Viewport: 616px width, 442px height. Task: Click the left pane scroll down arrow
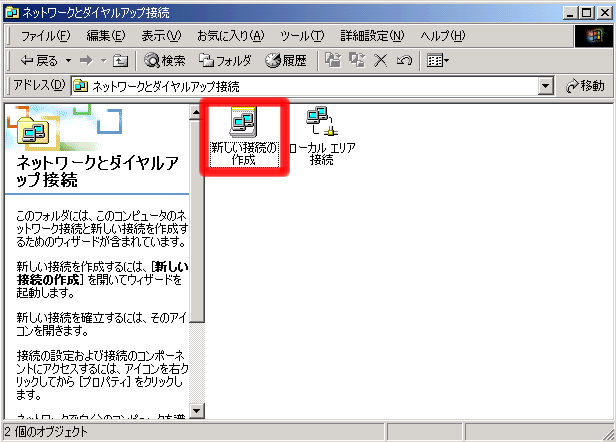click(x=196, y=411)
